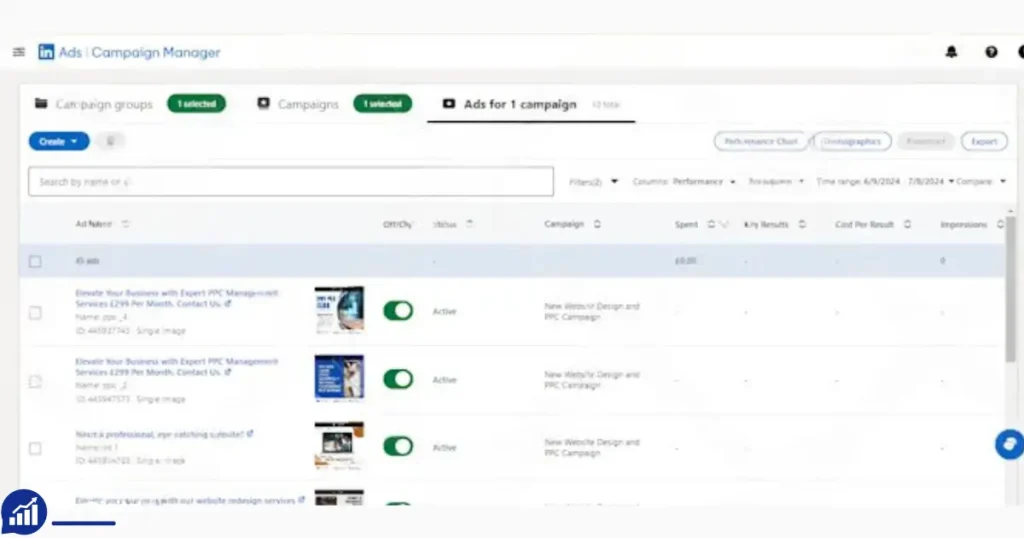Click the Campaign cell for the ppc_2 ad

coord(592,380)
